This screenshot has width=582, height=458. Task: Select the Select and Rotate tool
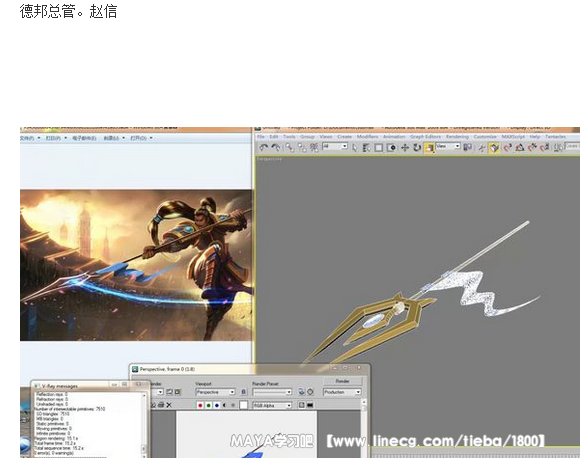[x=417, y=148]
